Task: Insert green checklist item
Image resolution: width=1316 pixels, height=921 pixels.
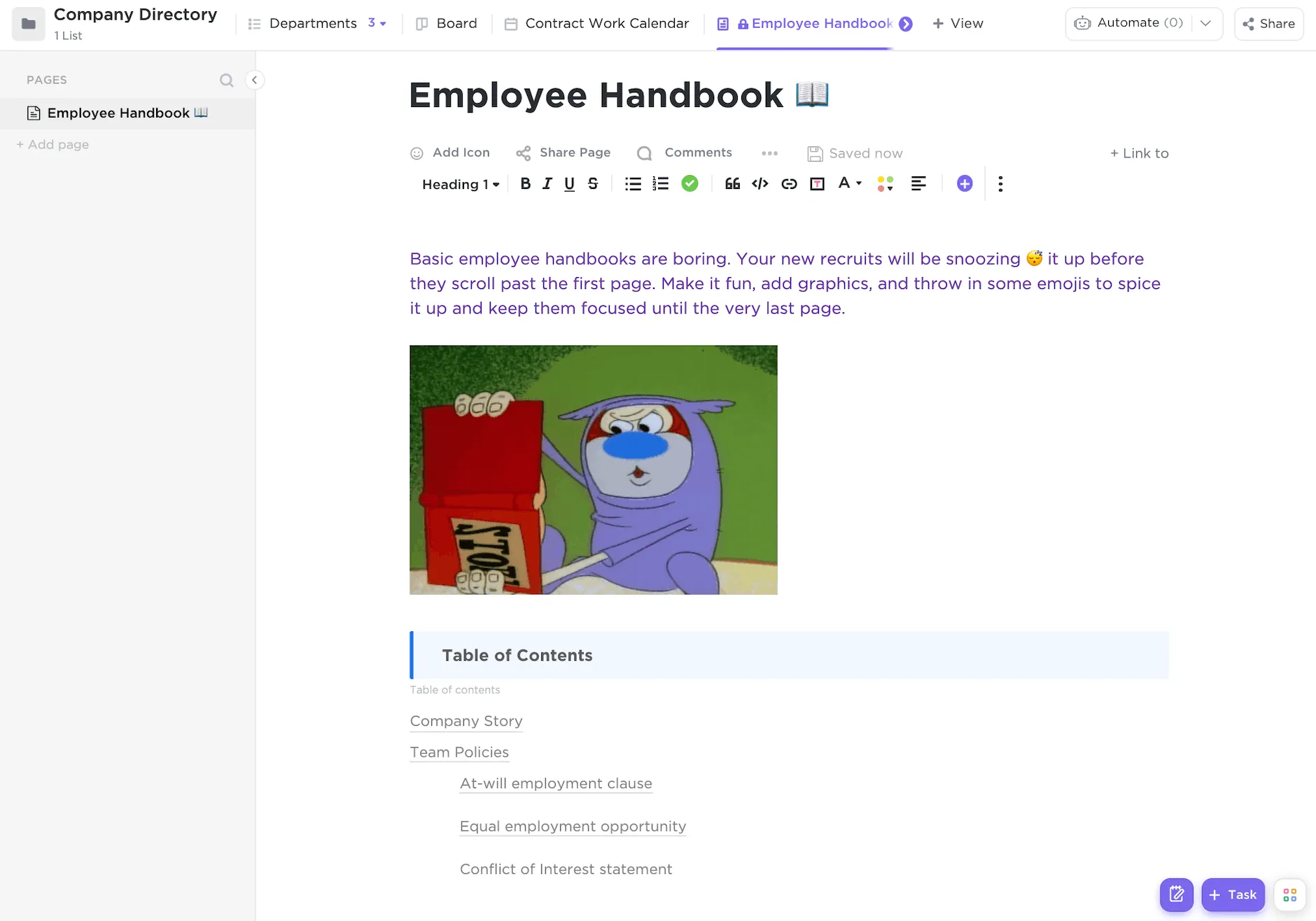Action: coord(689,183)
